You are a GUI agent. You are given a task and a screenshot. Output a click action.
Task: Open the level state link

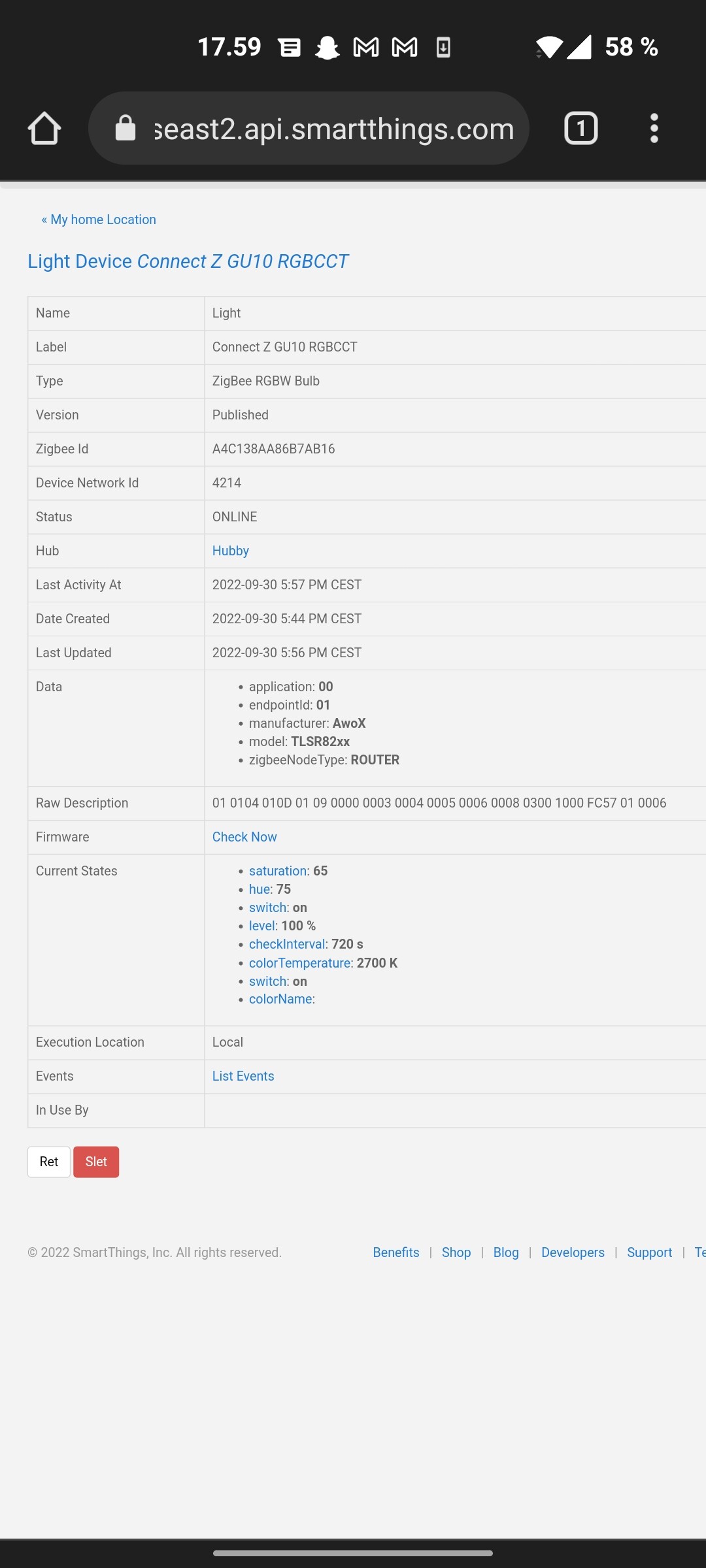[263, 926]
